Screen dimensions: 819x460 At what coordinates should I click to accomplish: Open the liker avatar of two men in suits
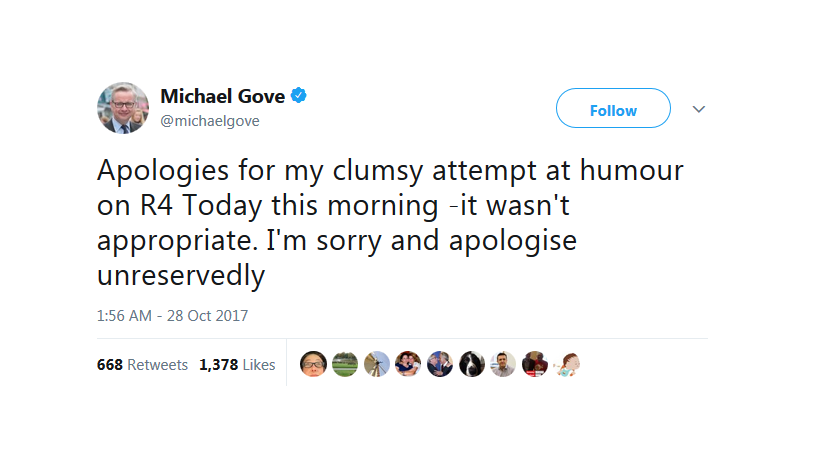(x=440, y=364)
